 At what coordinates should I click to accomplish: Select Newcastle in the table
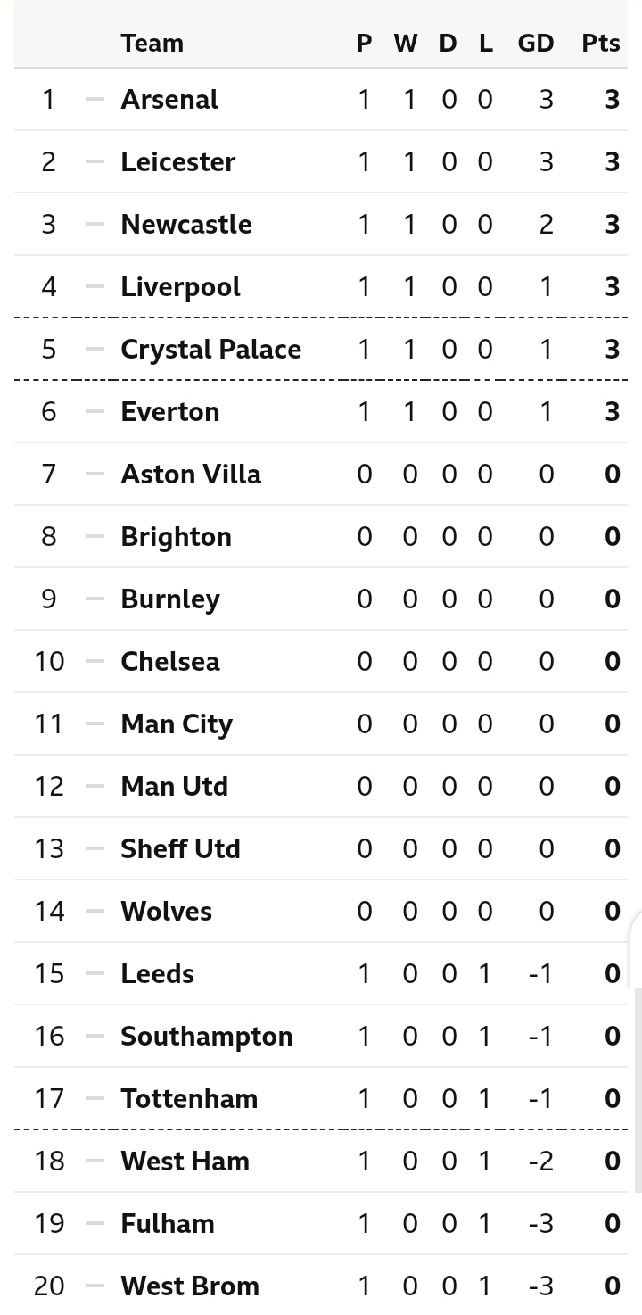(185, 224)
